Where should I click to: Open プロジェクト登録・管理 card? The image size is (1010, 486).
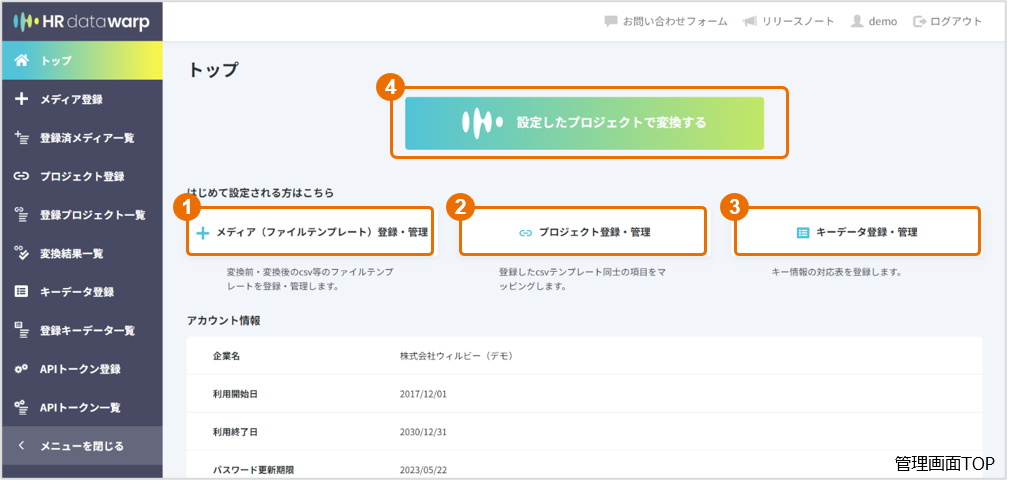click(x=584, y=232)
